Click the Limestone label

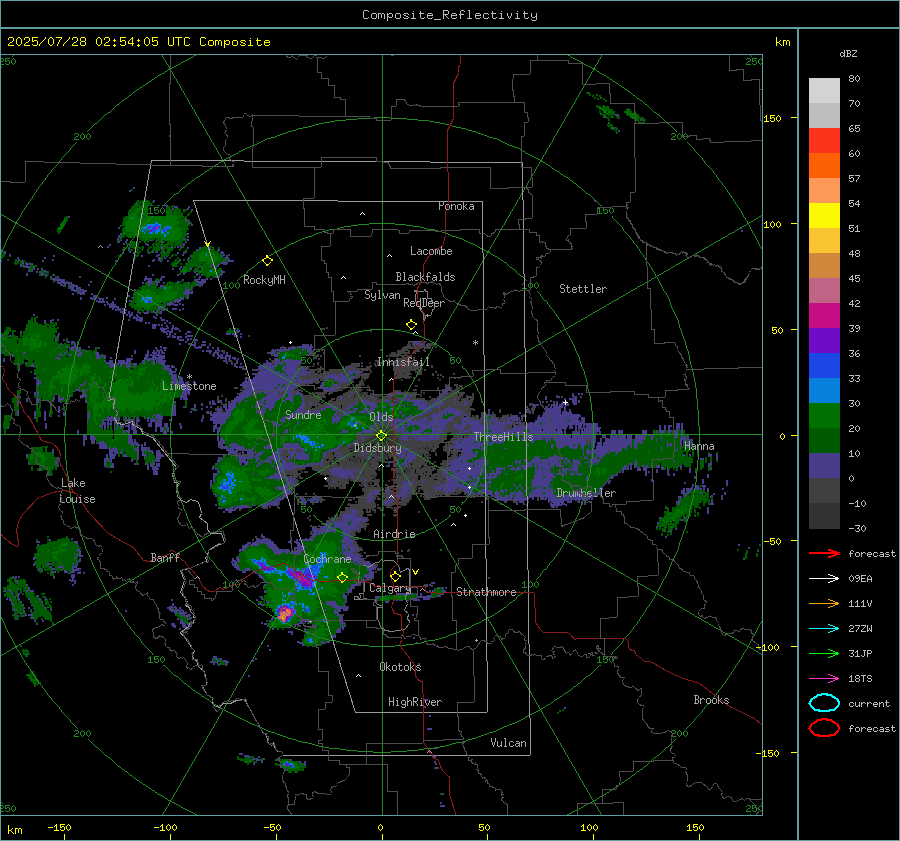189,386
